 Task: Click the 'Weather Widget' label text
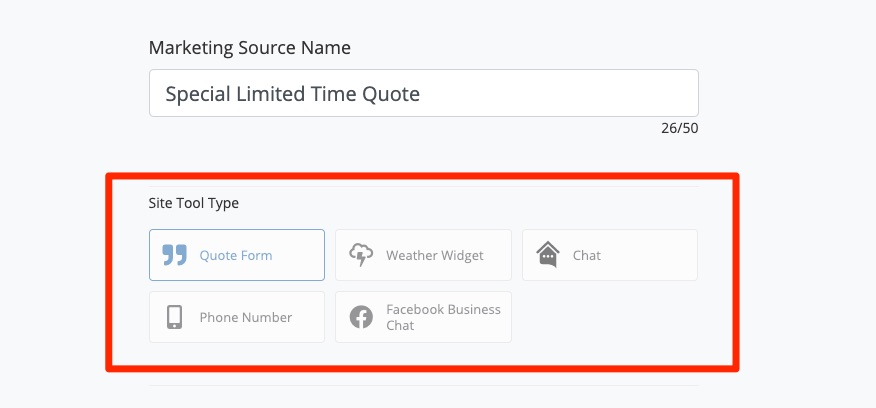pyautogui.click(x=435, y=255)
